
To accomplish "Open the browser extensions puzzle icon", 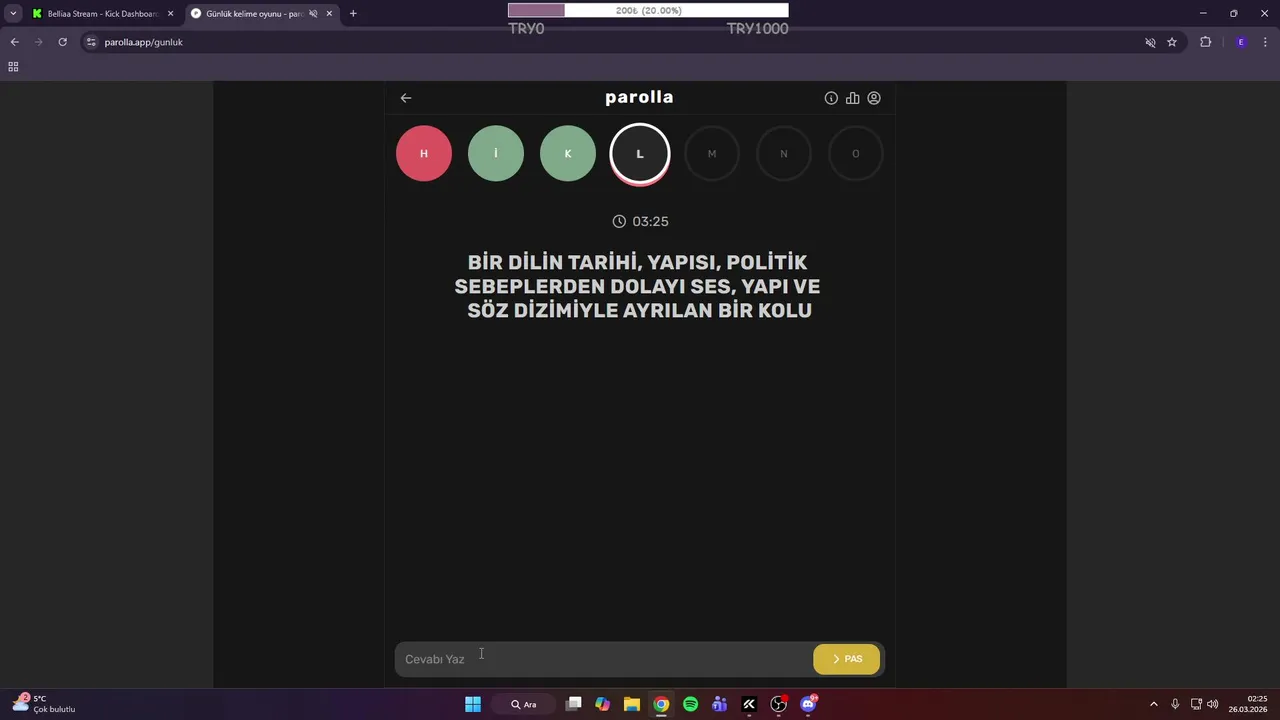I will 1205,42.
